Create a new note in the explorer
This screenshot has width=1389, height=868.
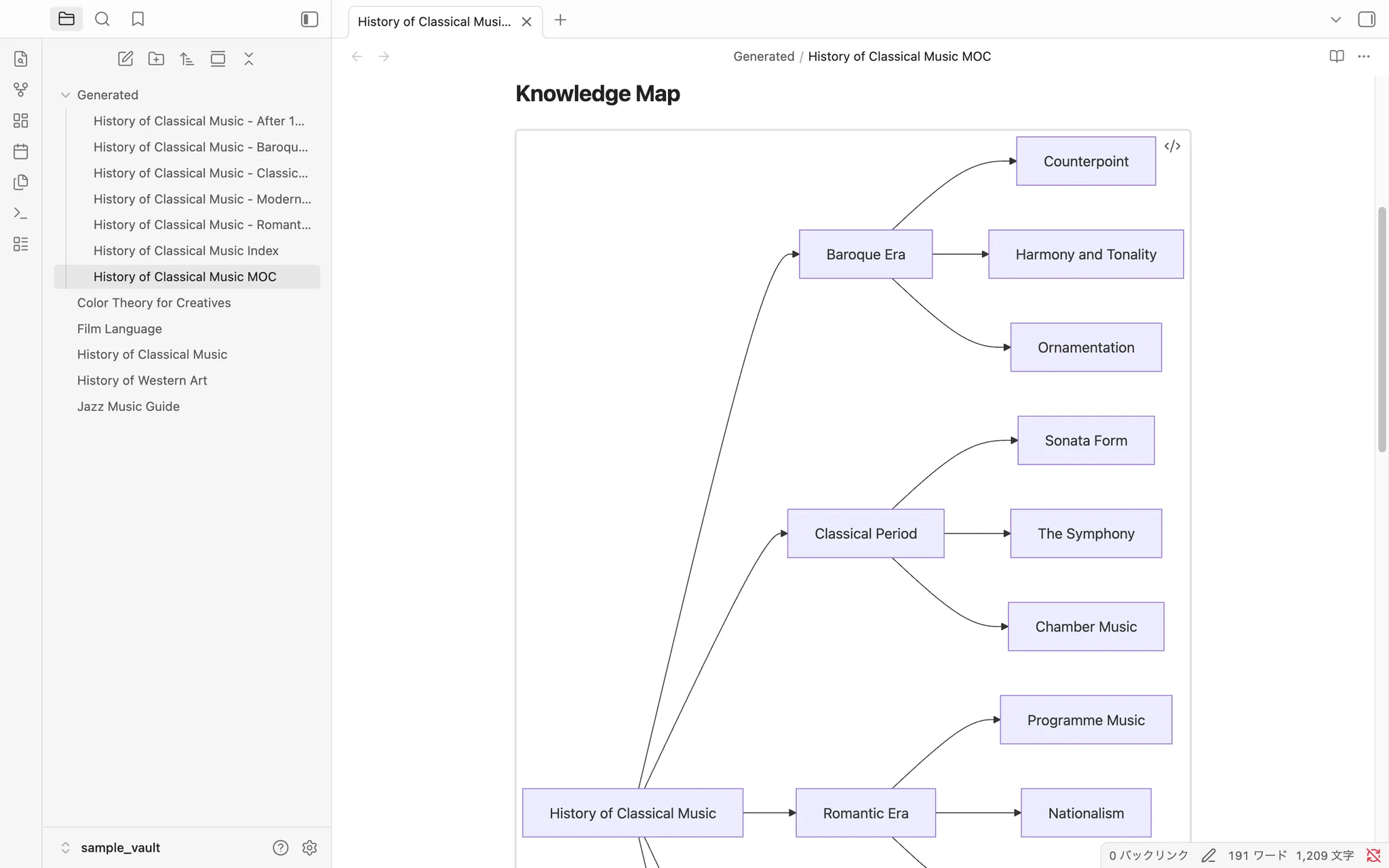tap(125, 59)
